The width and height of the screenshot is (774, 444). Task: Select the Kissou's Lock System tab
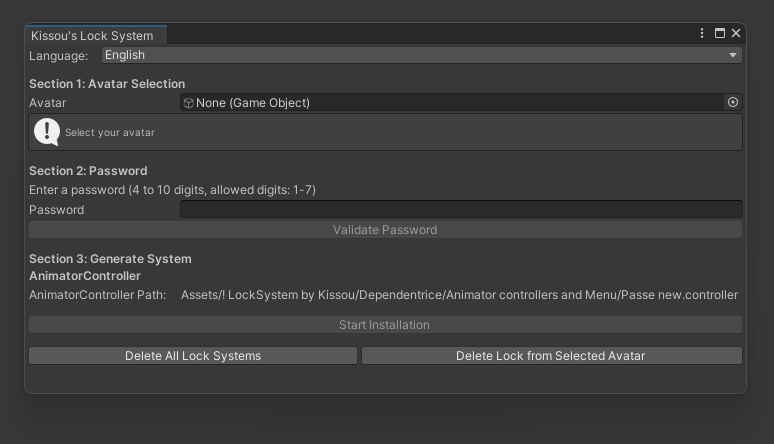coord(92,35)
